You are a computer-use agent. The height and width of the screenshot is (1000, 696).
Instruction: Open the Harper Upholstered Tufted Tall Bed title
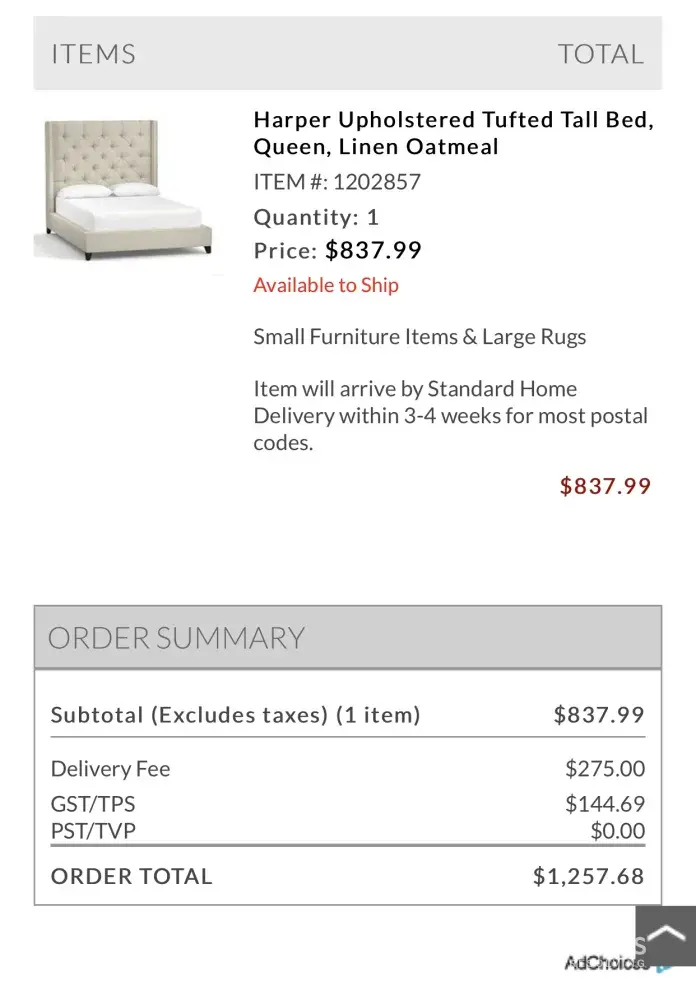coord(452,133)
